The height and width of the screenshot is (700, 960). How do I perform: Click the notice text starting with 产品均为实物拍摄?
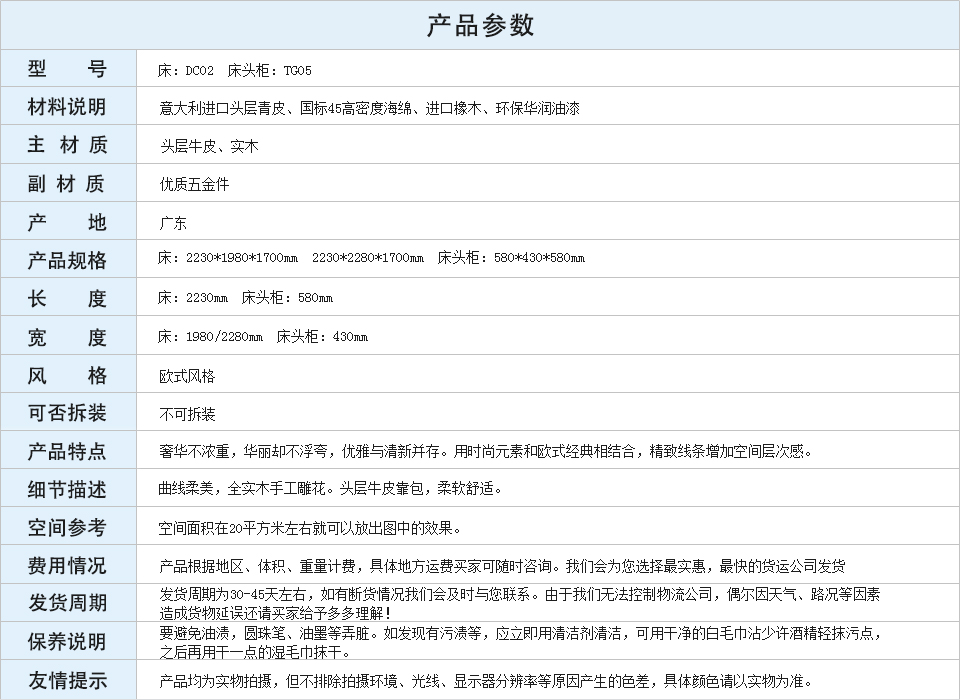click(486, 681)
